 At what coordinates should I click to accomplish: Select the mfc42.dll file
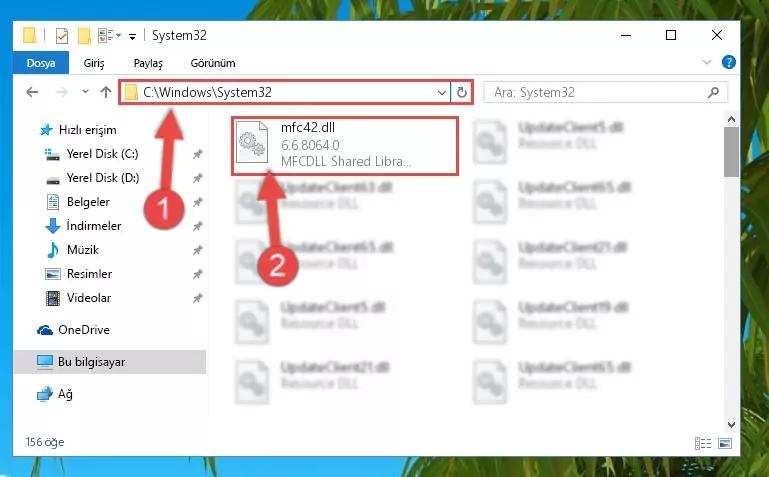click(x=345, y=146)
